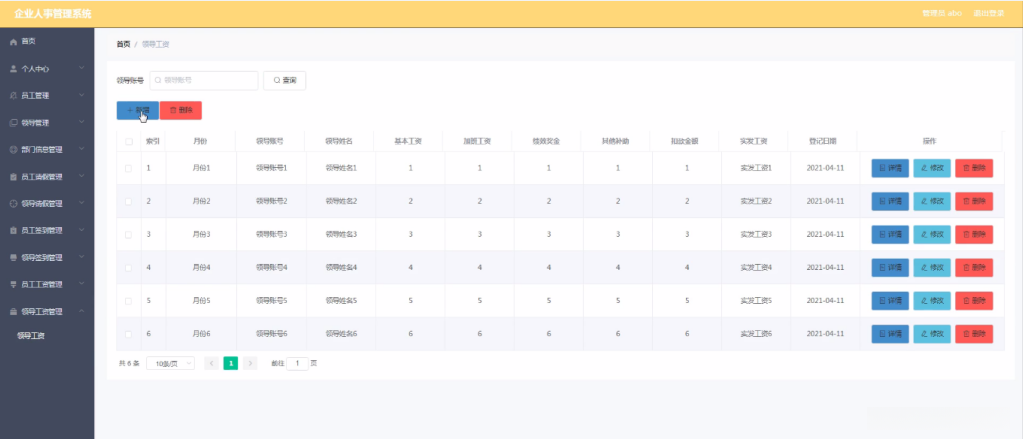
Task: View 详情 for row 月份3
Action: [x=890, y=234]
